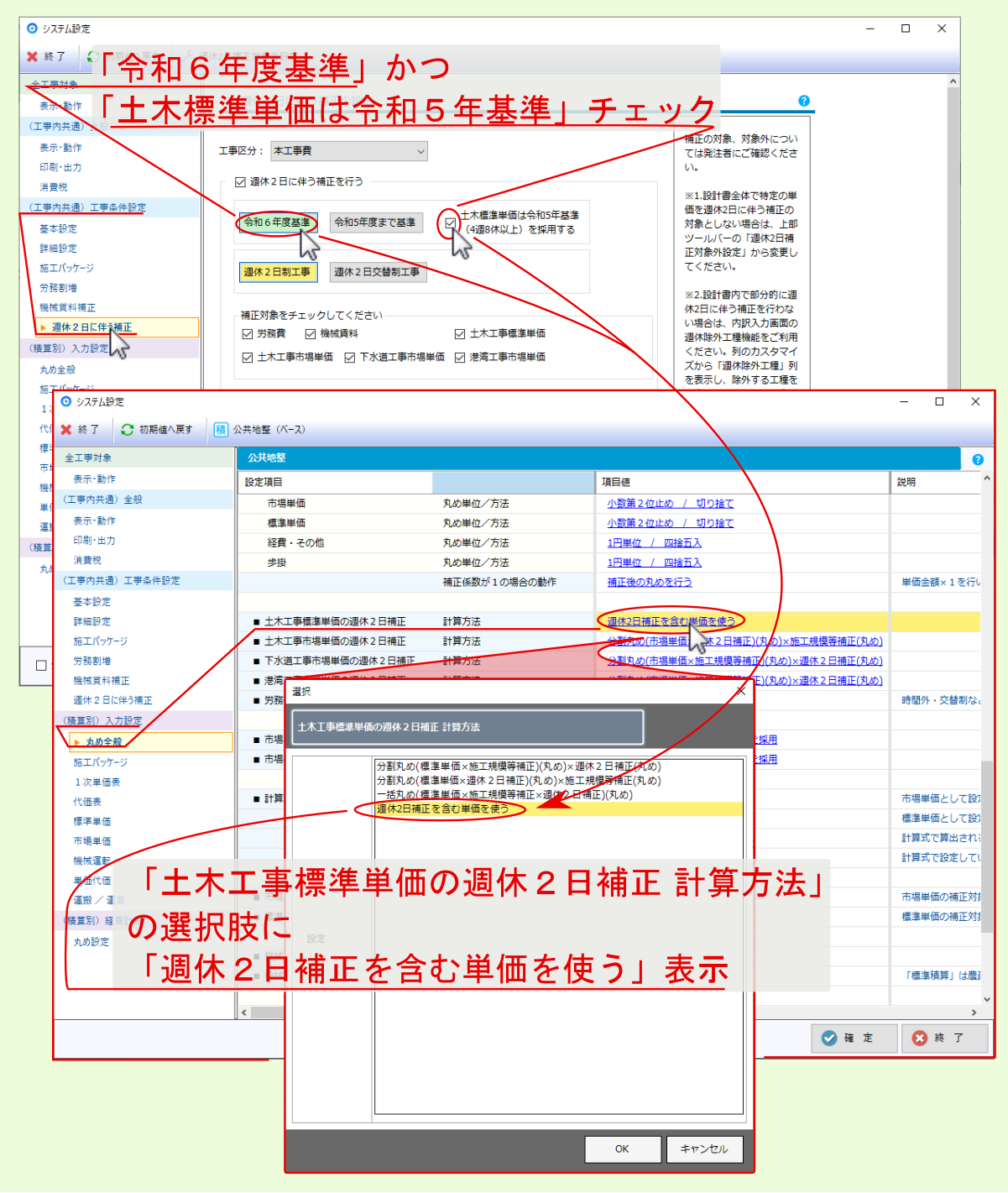Viewport: 1008px width, 1193px height.
Task: Click the green 初期値へ戻す refresh icon
Action: tap(128, 429)
